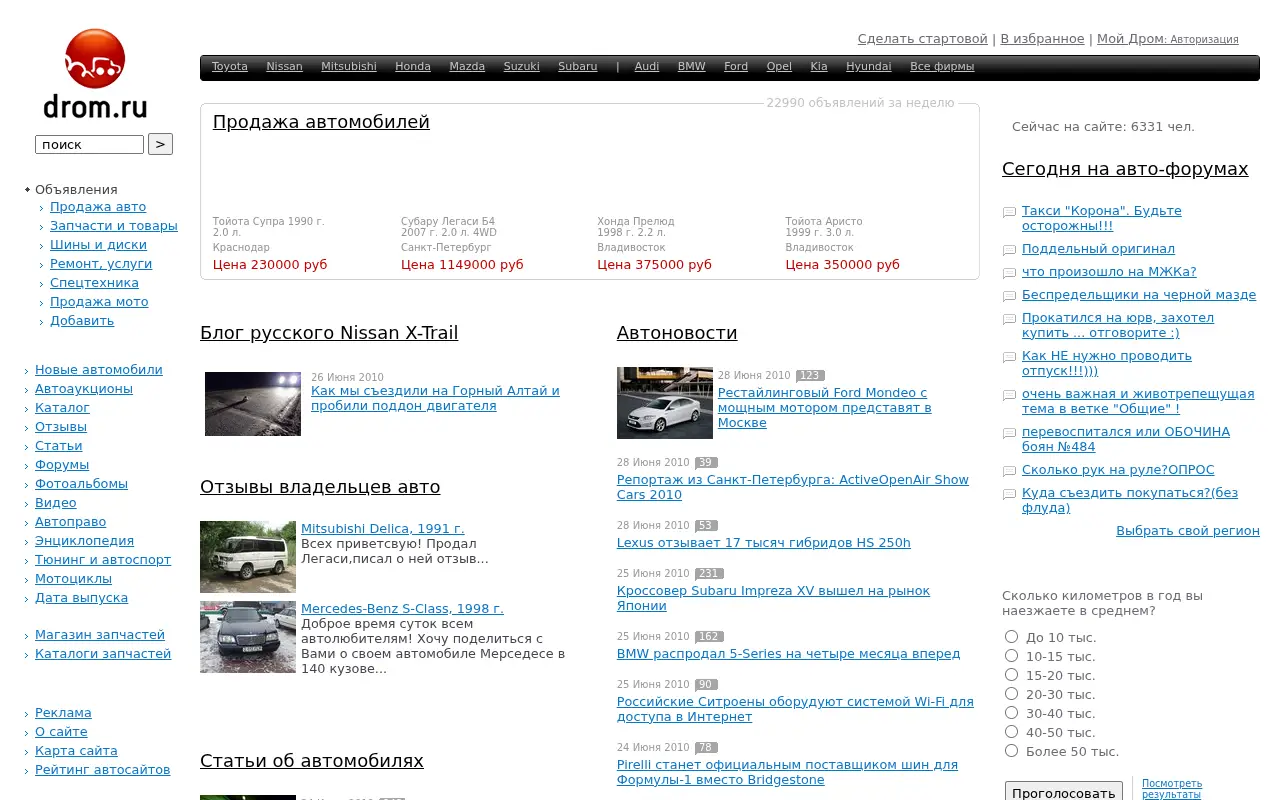Select the 'Более 50 тыс.' radio option
Screen dimensions: 1280x800
1011,750
